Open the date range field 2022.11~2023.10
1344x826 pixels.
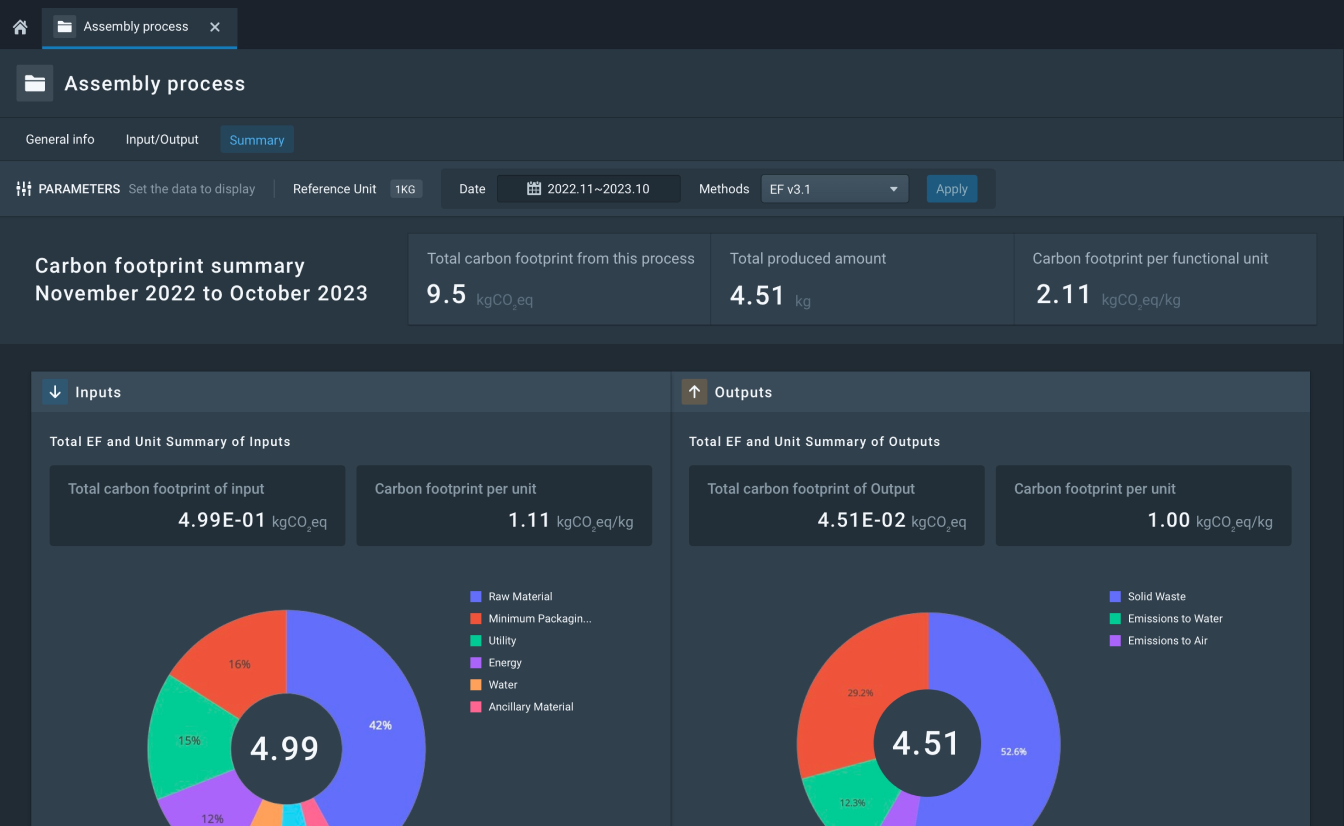tap(589, 189)
